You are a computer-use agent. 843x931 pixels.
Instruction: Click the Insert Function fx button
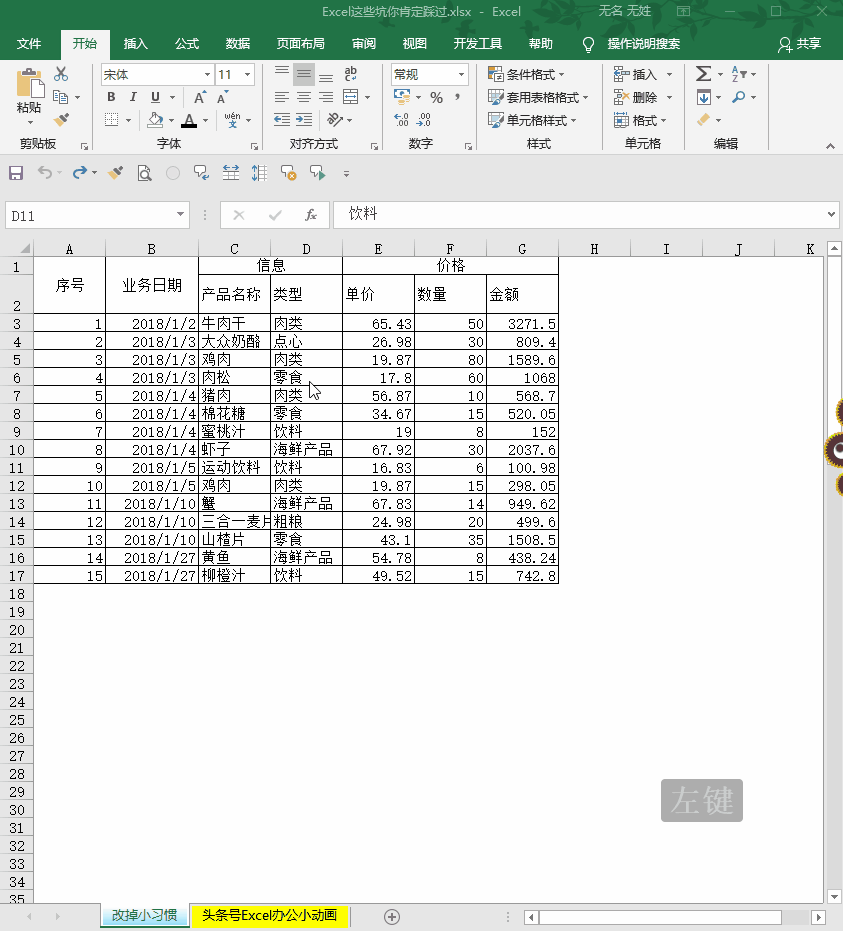click(x=310, y=215)
